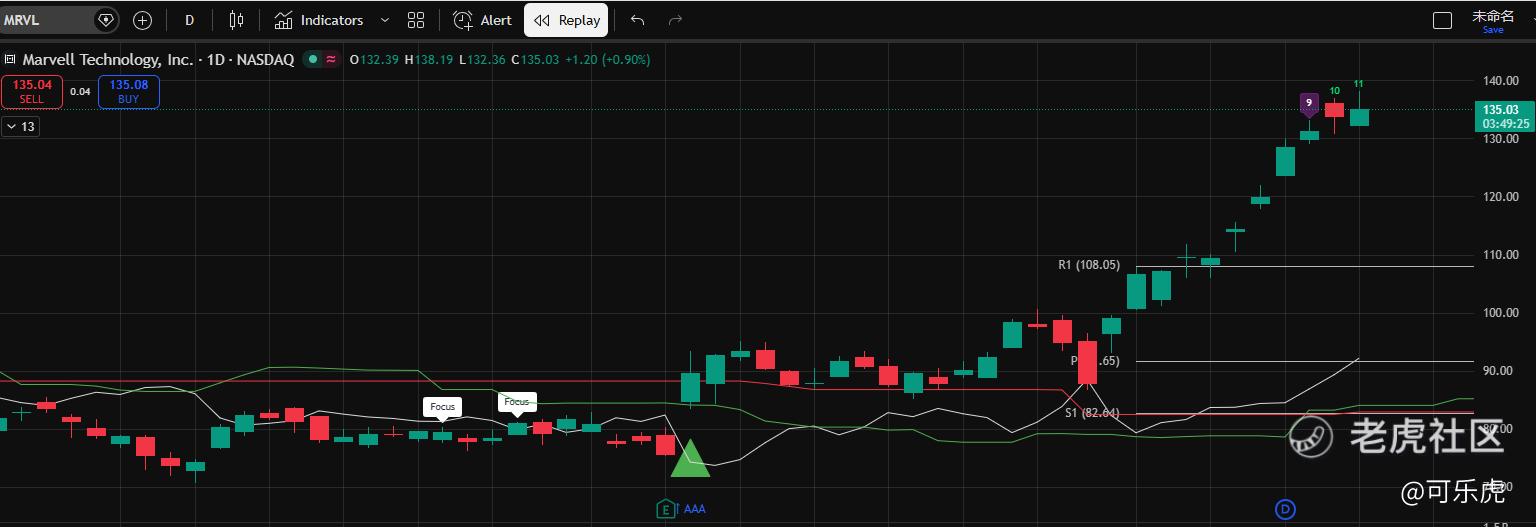This screenshot has width=1536, height=527.
Task: Click the S1 (82.64) pivot label
Action: 1092,412
